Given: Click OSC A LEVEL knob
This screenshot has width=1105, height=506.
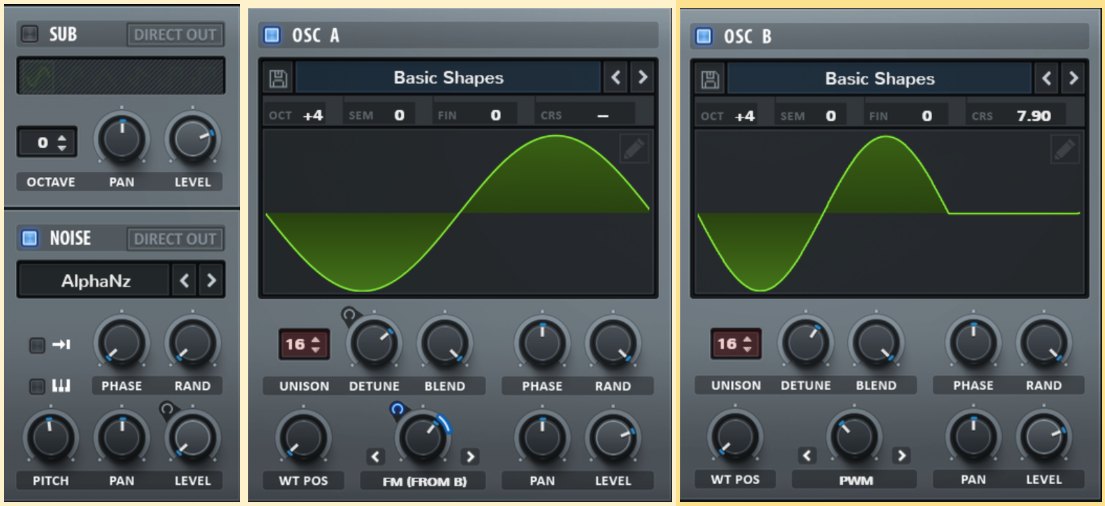Looking at the screenshot, I should coord(612,438).
